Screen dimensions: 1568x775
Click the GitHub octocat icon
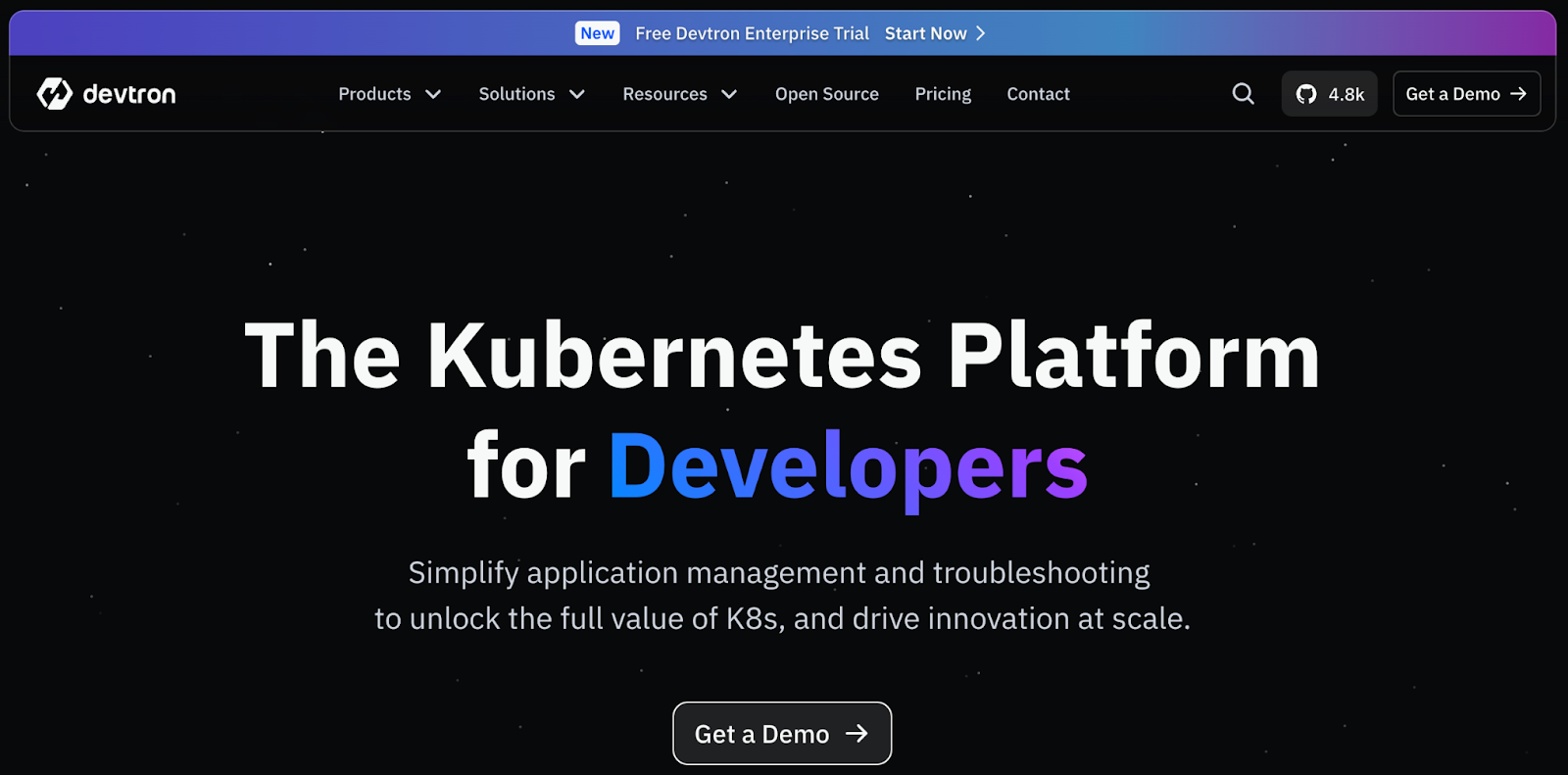click(1306, 94)
